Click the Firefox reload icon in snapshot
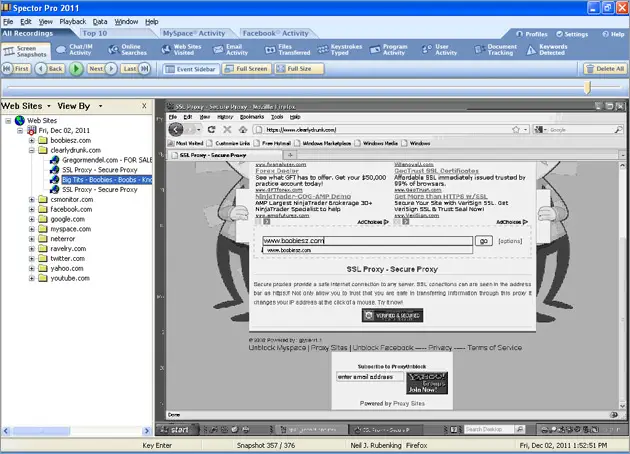 pos(211,129)
